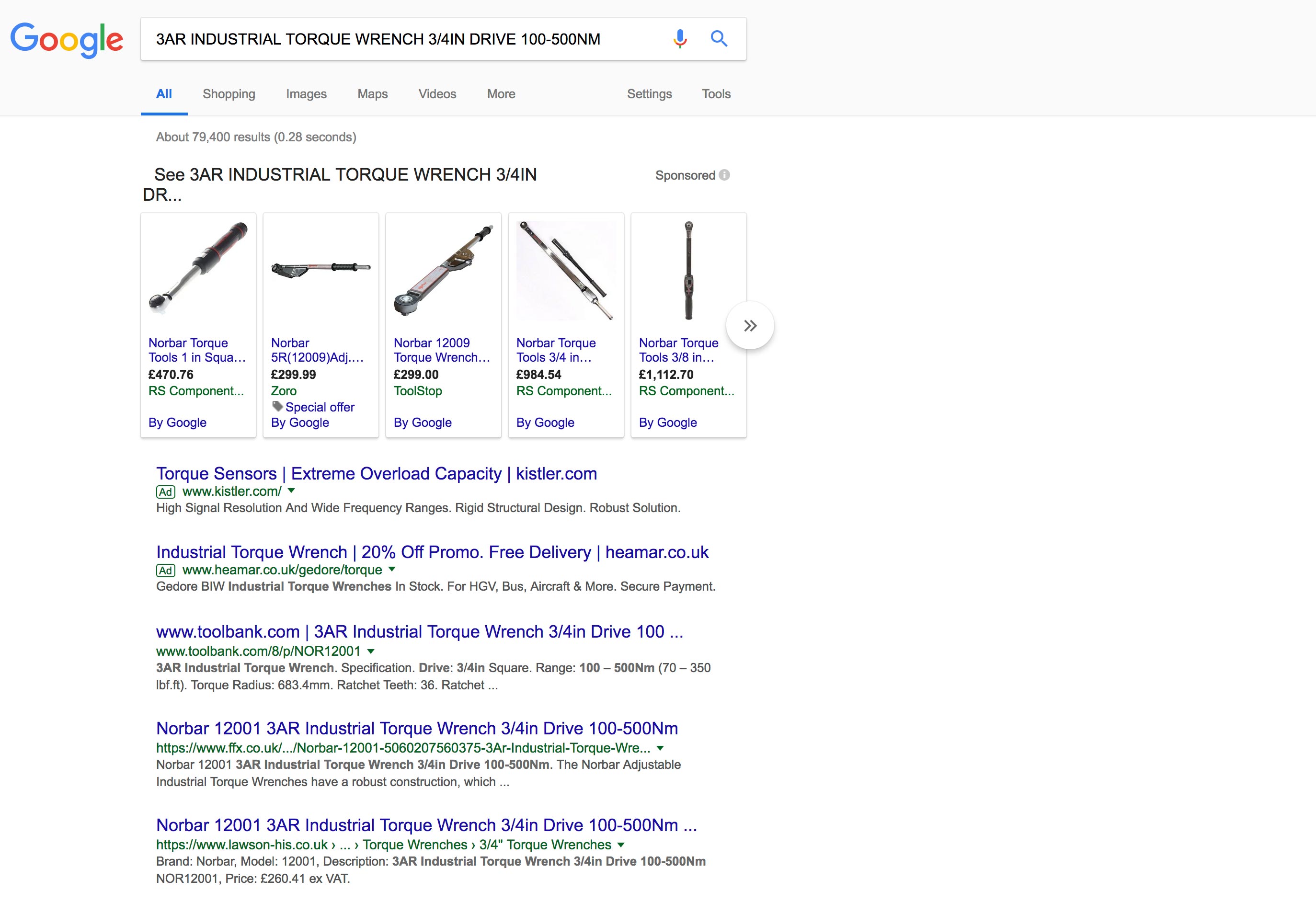Open Norbar Torque Tools 3/4 in… link

556,350
